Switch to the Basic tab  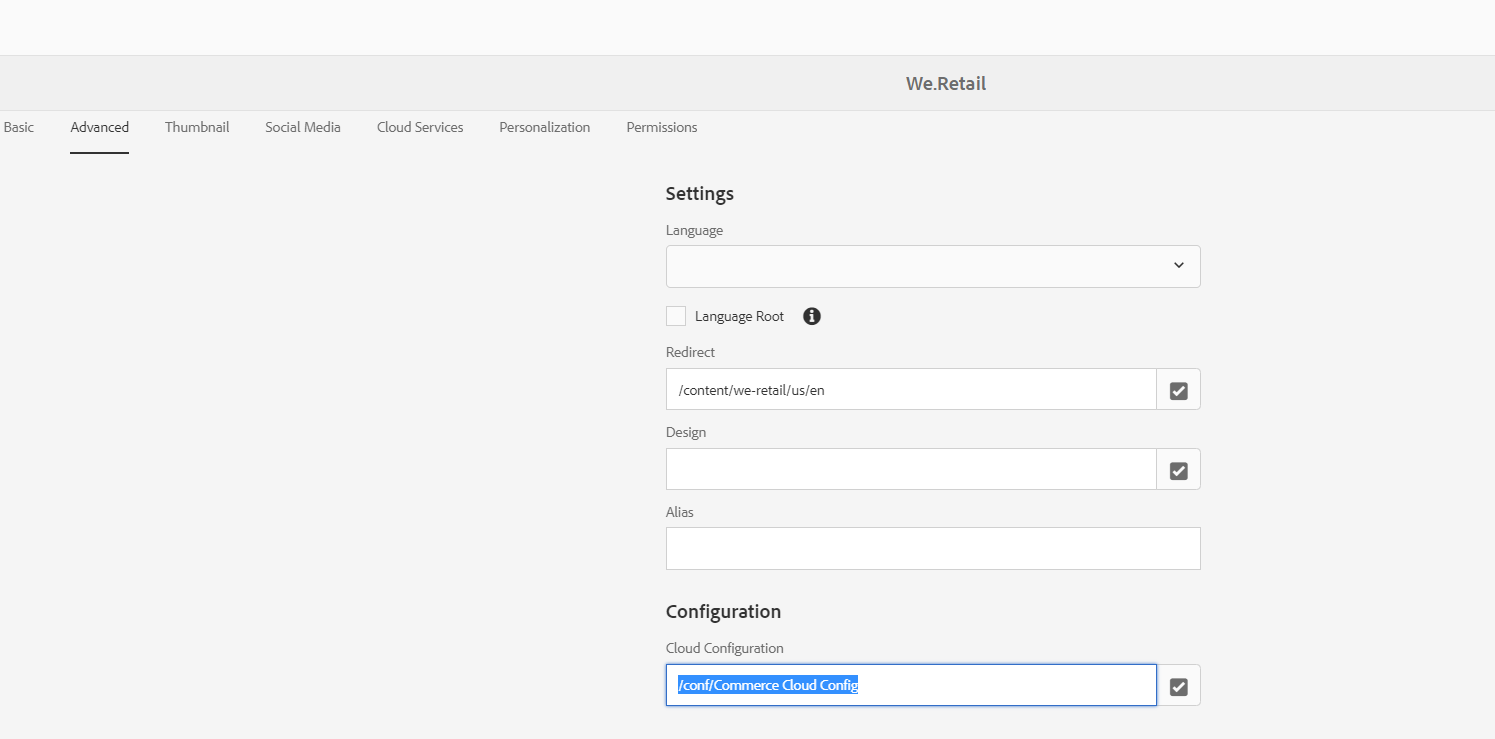[19, 127]
